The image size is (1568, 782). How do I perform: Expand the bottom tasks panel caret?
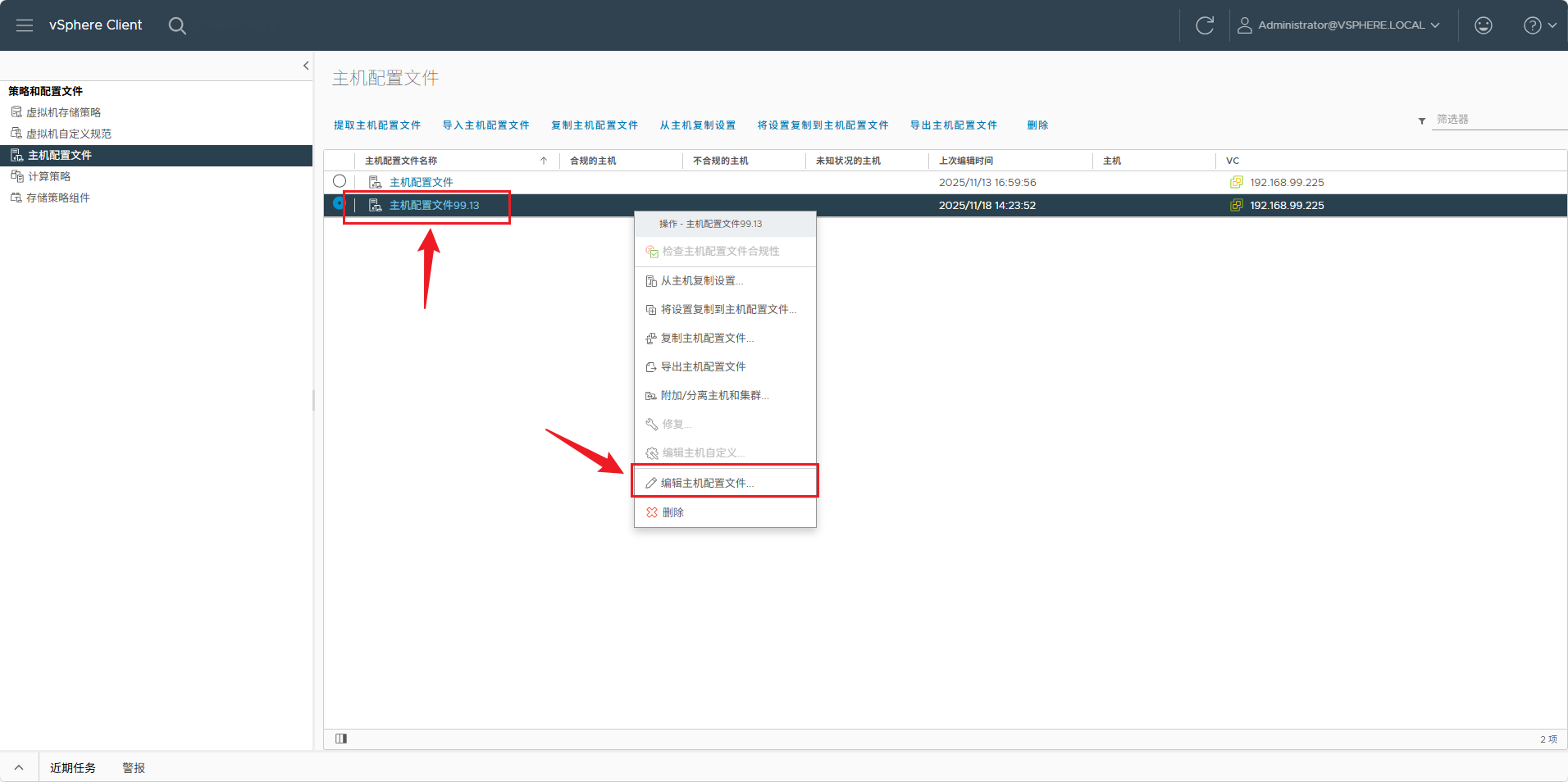tap(19, 768)
